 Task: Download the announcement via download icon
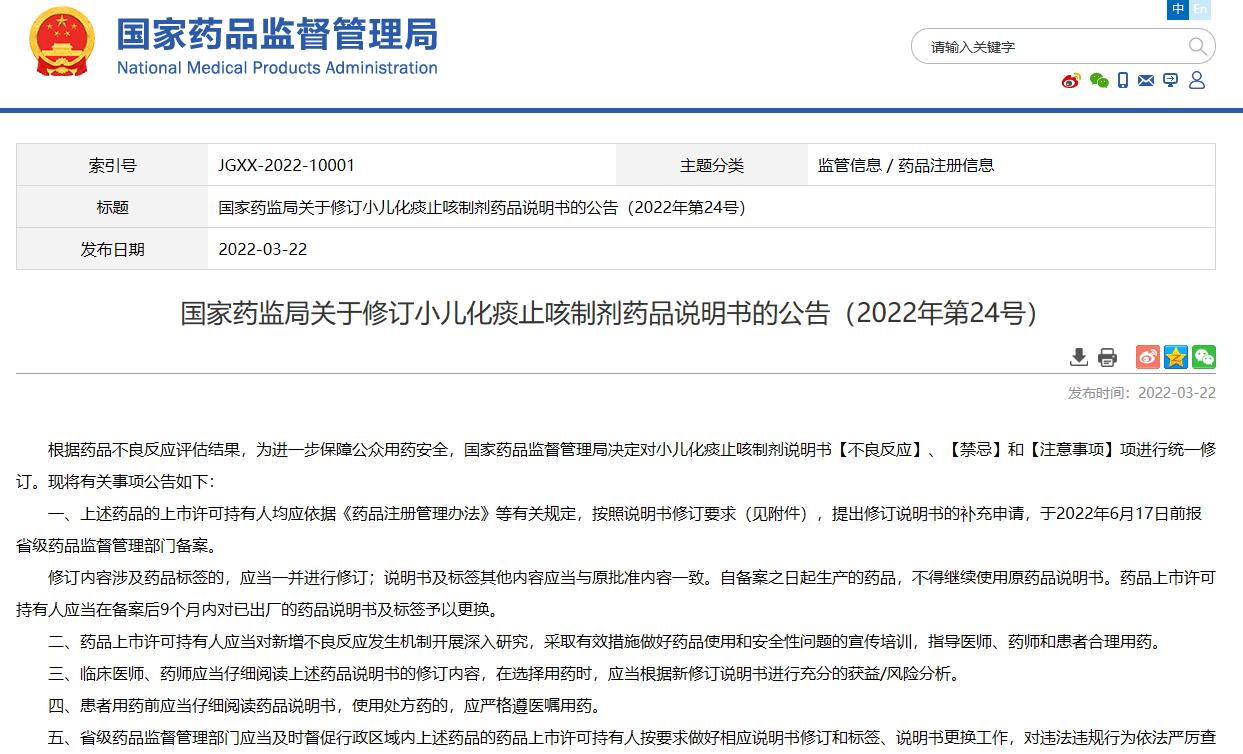(1079, 357)
